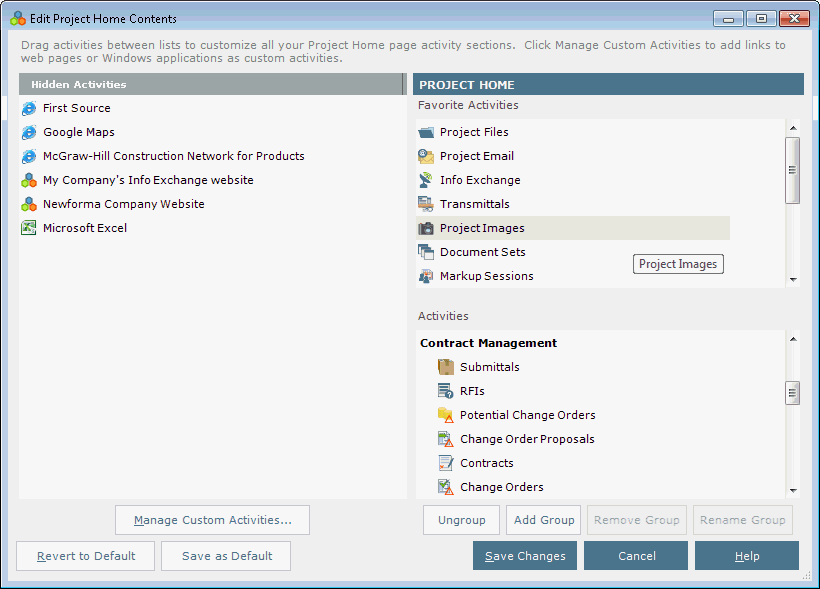
Task: Select My Company's Info Exchange website entry
Action: pos(148,180)
